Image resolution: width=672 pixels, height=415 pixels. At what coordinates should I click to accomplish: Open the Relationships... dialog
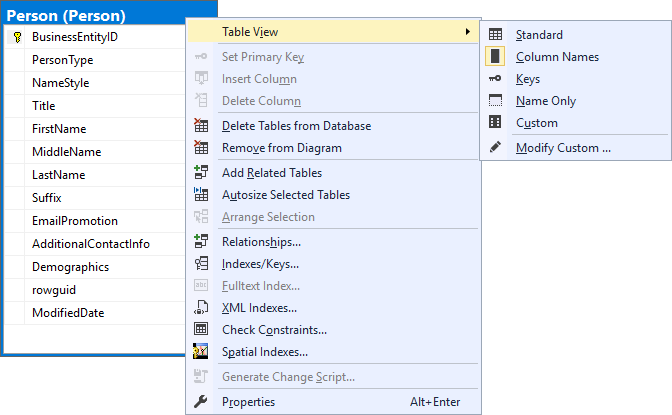pos(261,242)
